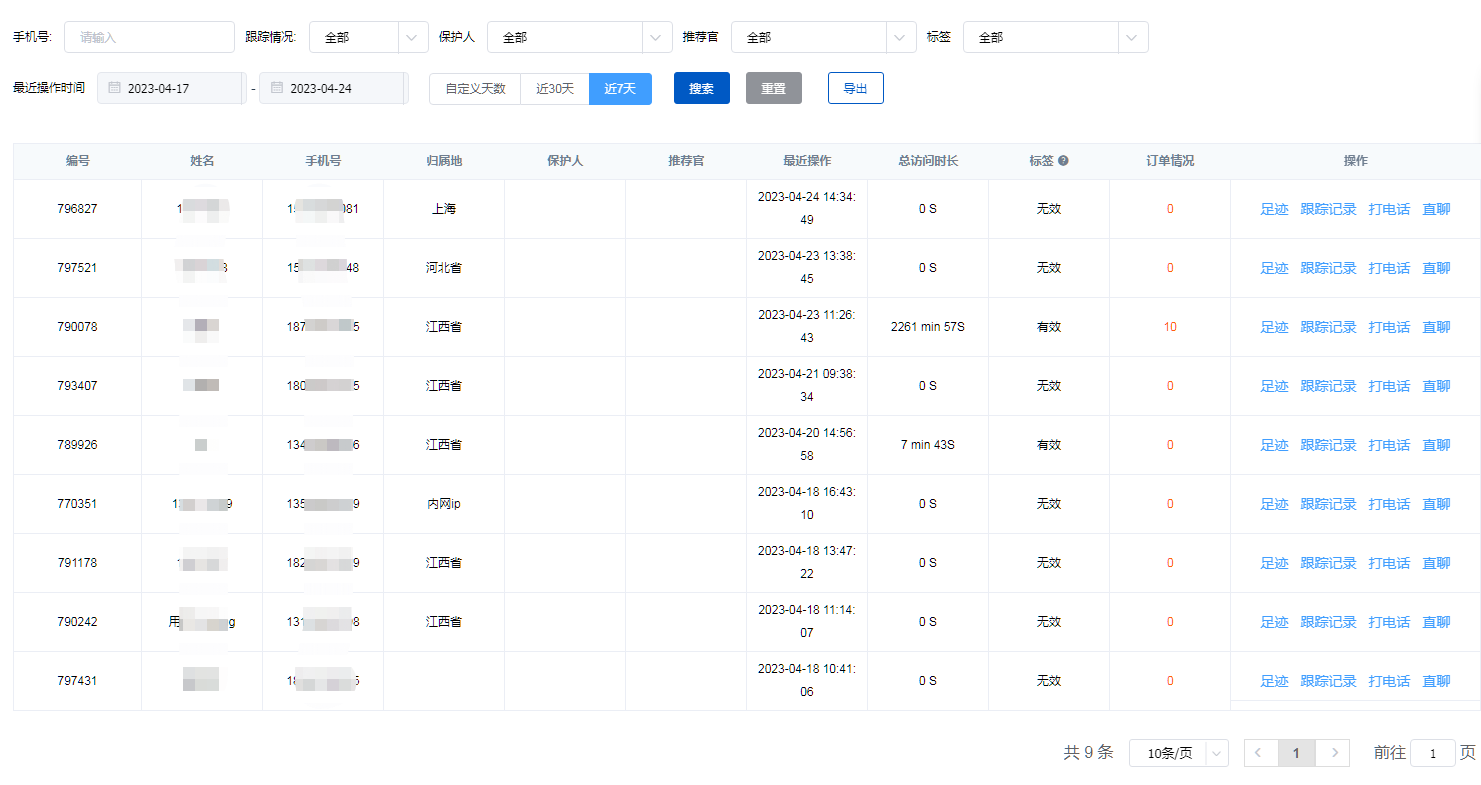The height and width of the screenshot is (785, 1481).
Task: Open calendar icon of start date 2023-04-17
Action: (x=114, y=88)
